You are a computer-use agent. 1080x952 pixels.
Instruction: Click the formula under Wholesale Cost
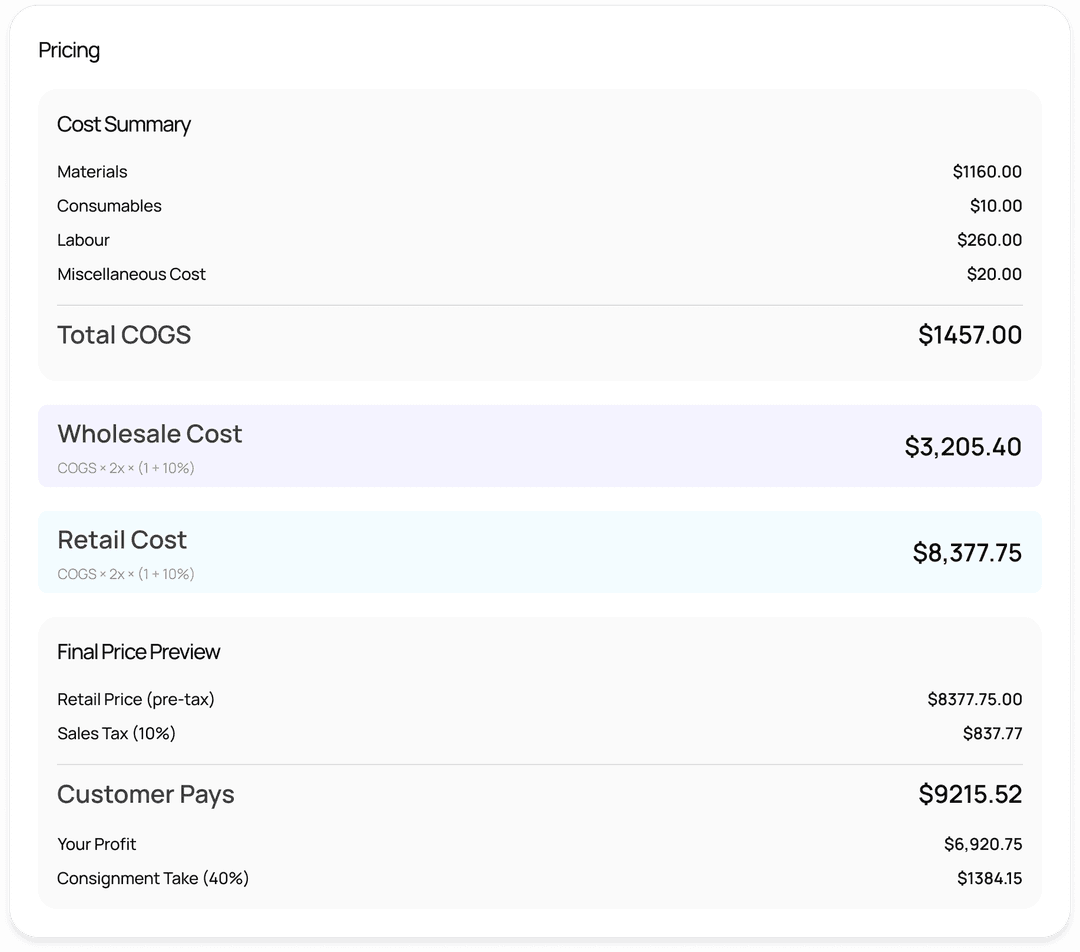pos(125,468)
